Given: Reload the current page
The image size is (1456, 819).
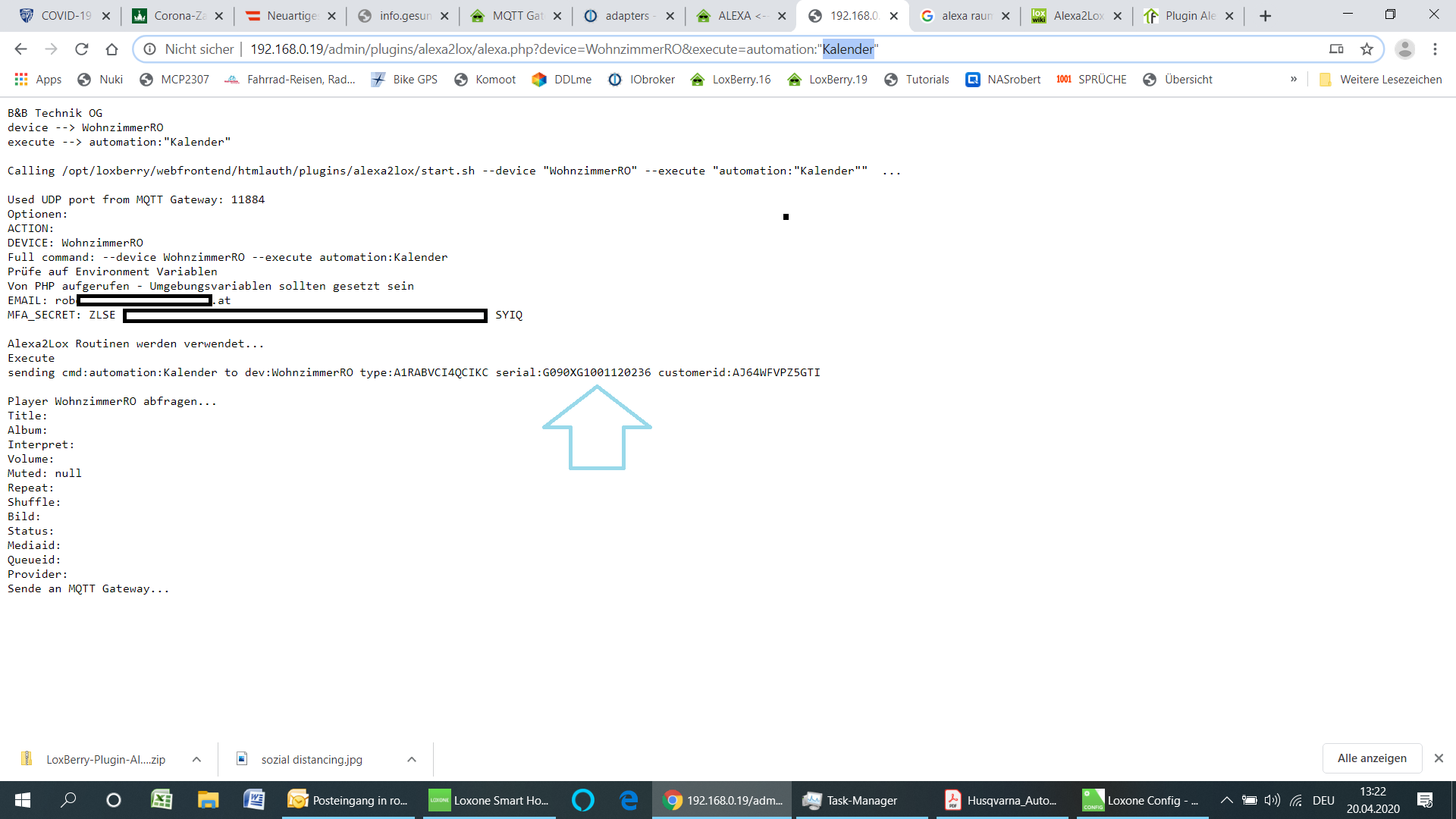Looking at the screenshot, I should pyautogui.click(x=81, y=49).
